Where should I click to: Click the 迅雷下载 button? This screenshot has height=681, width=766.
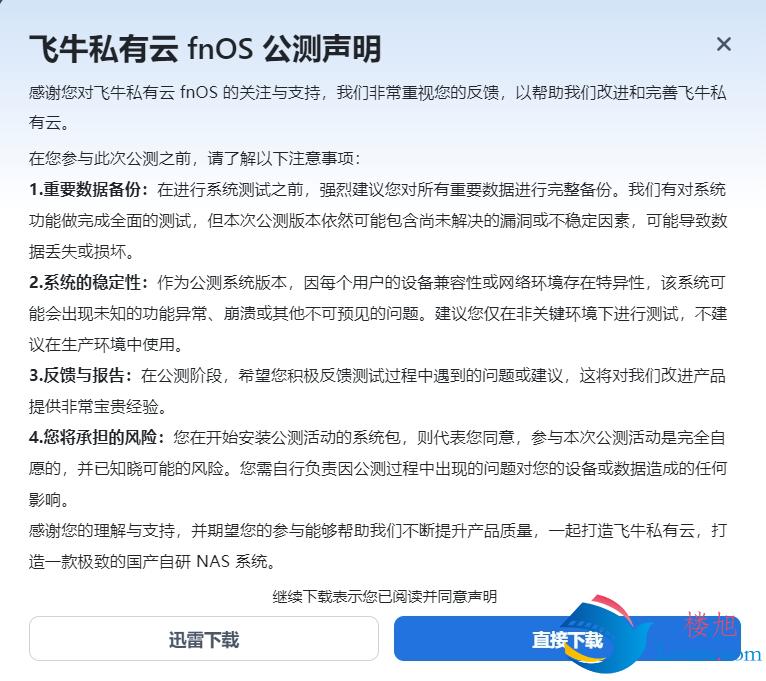(x=204, y=639)
